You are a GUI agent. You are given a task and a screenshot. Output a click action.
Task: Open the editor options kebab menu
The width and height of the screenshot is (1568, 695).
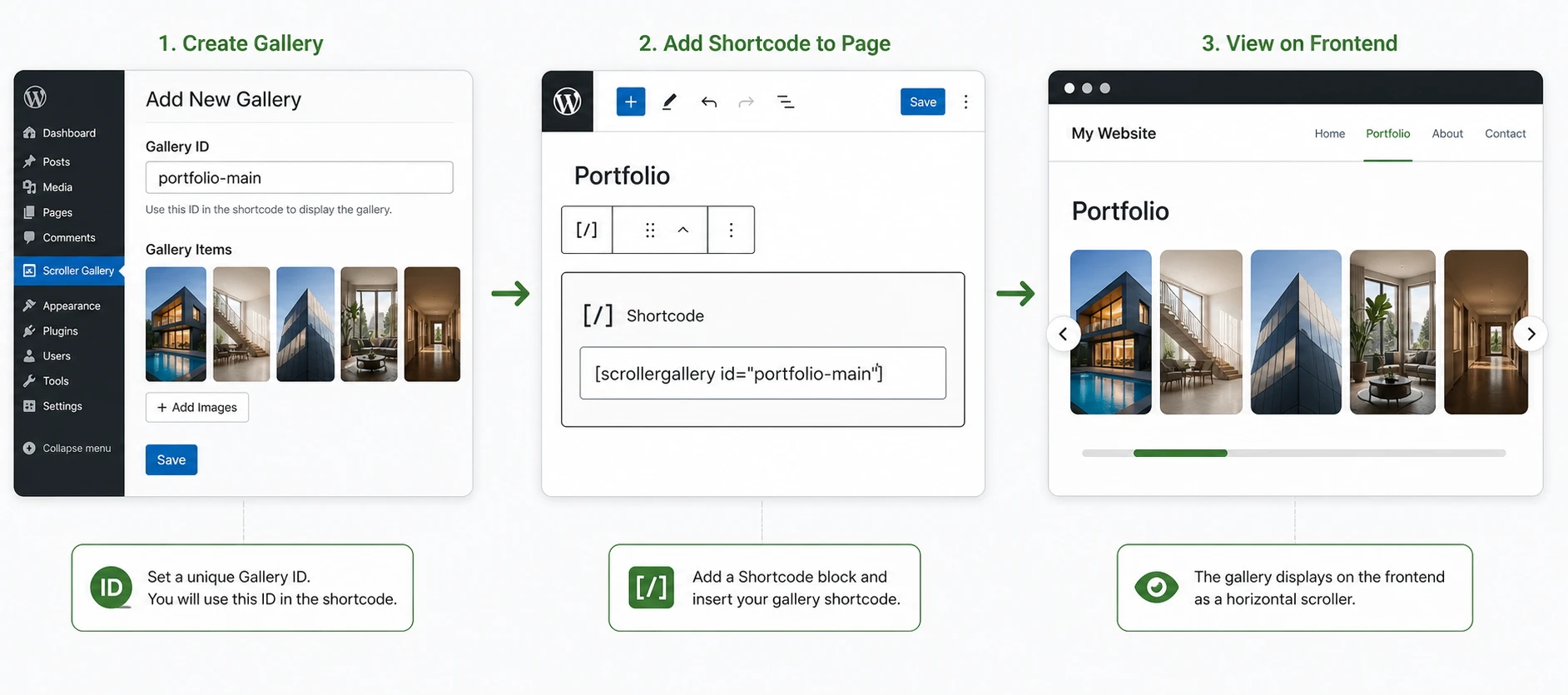965,102
